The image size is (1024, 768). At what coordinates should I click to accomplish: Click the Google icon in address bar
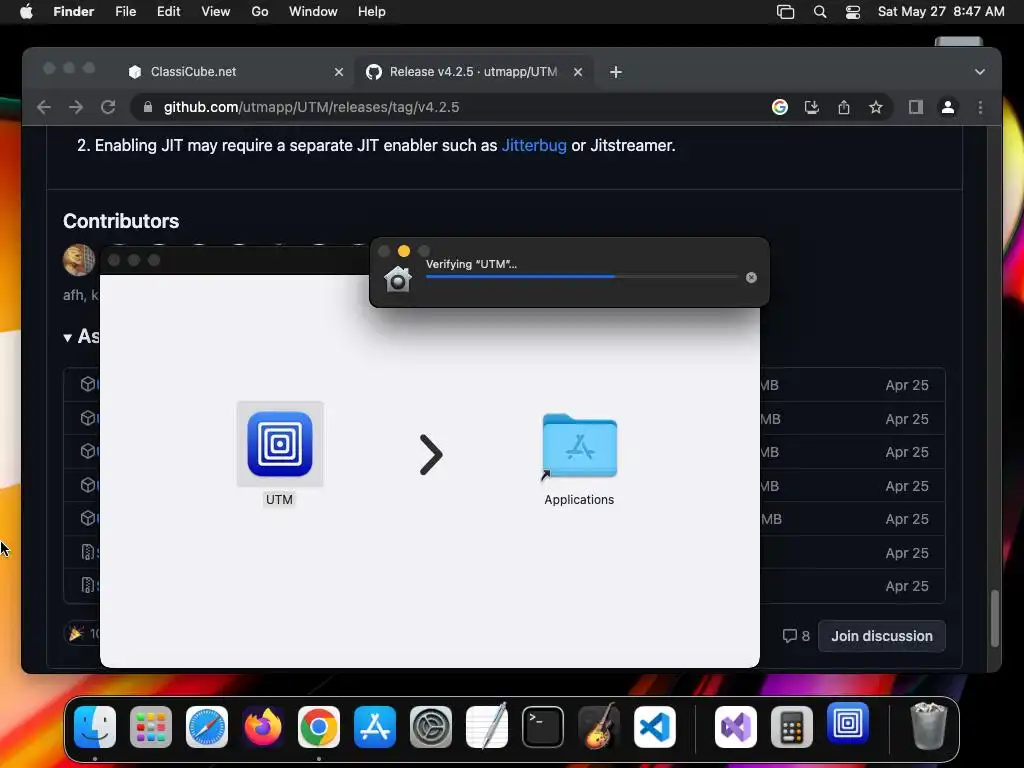pyautogui.click(x=779, y=107)
